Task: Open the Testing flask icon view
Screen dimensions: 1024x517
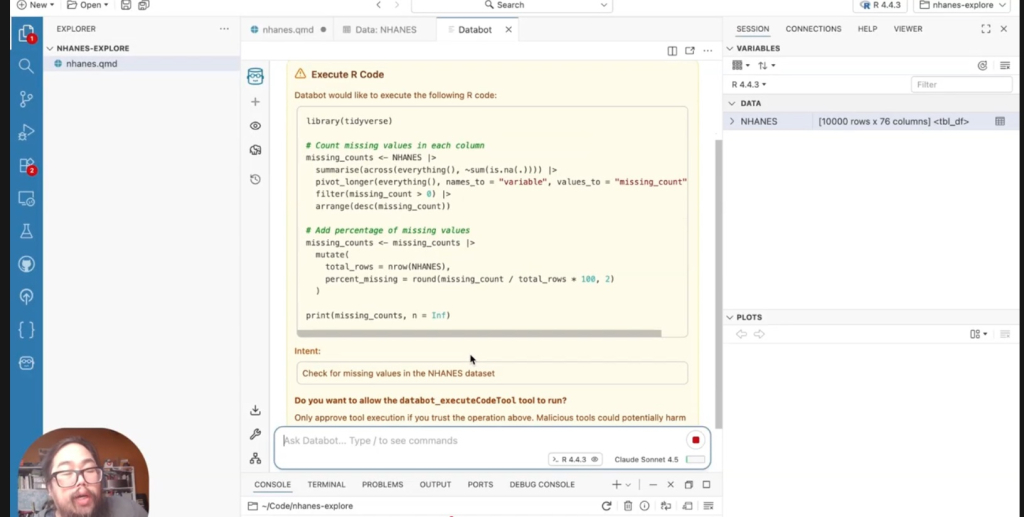Action: pos(26,231)
